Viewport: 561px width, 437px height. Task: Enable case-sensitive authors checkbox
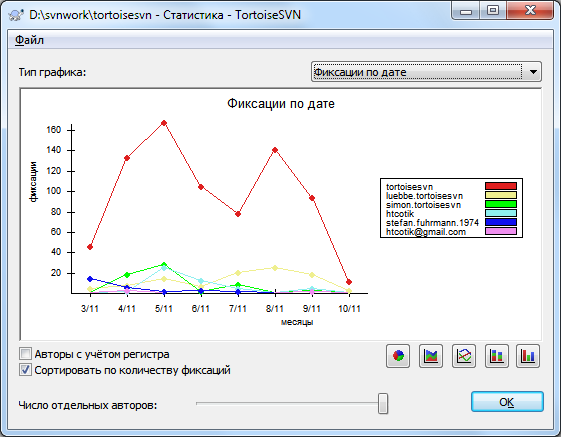click(25, 354)
